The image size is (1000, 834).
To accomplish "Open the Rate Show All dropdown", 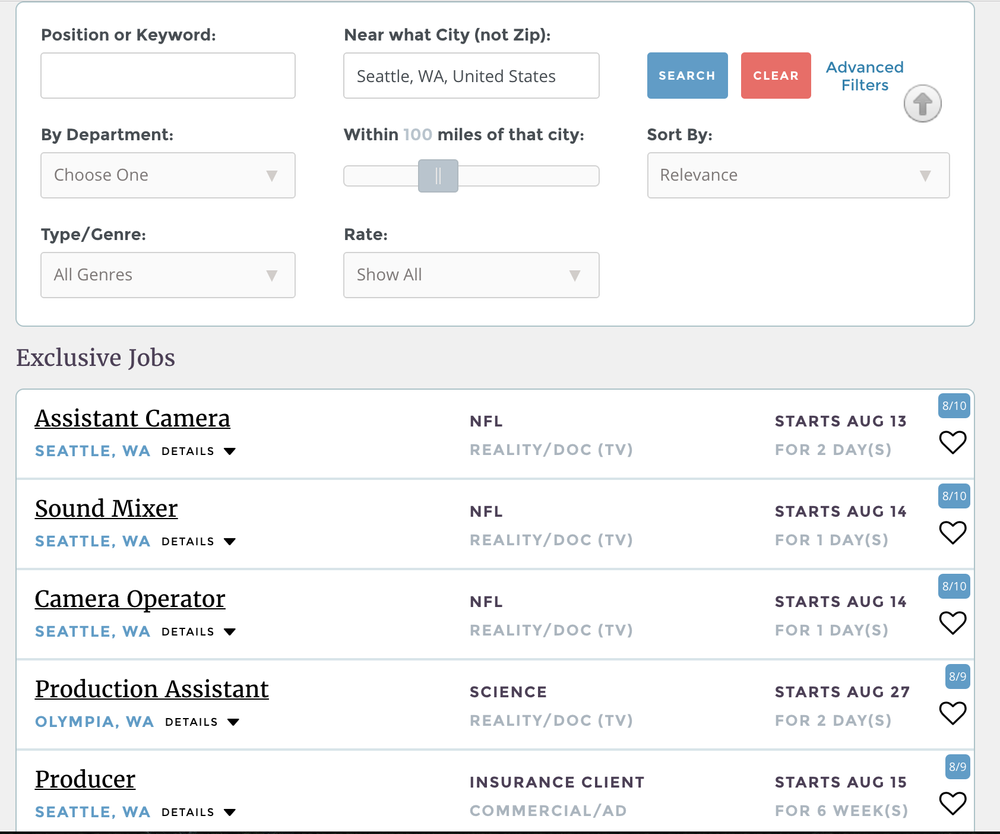I will [x=471, y=275].
